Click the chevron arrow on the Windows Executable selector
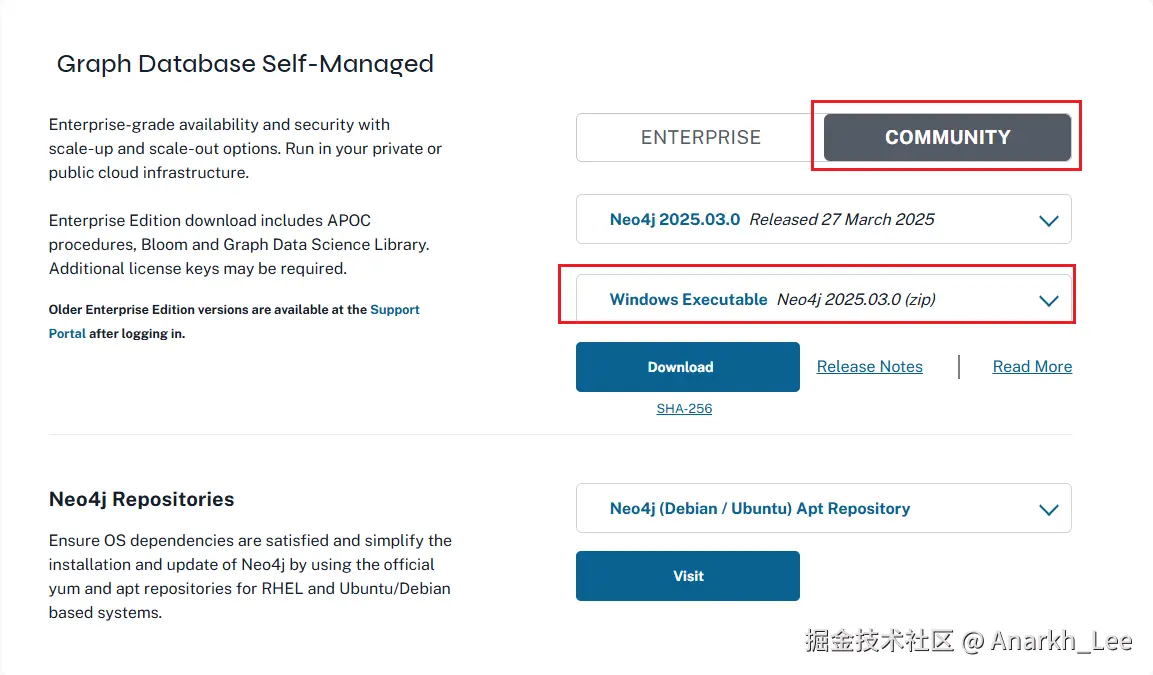Screen dimensions: 1153x675 [x=1048, y=300]
